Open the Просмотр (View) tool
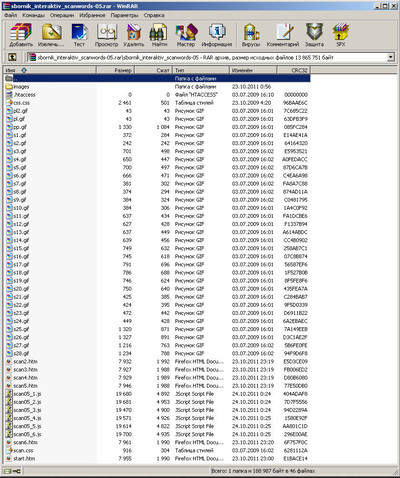The image size is (400, 478). pos(106,35)
